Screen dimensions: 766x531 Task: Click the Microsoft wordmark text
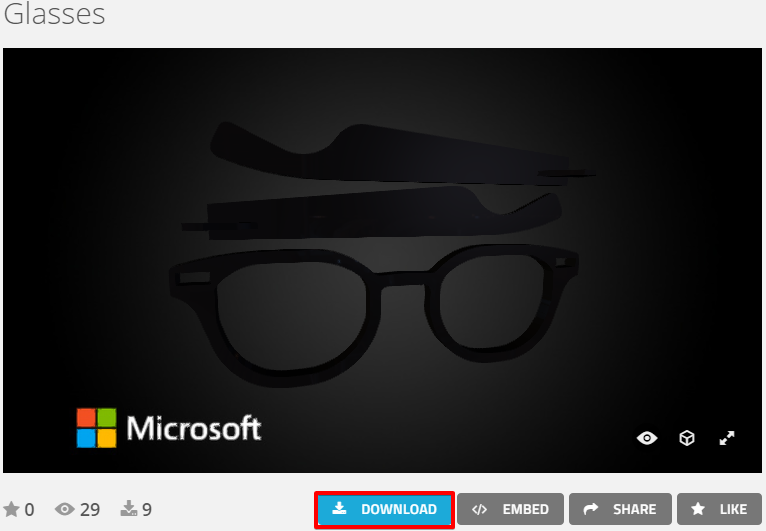coord(193,429)
